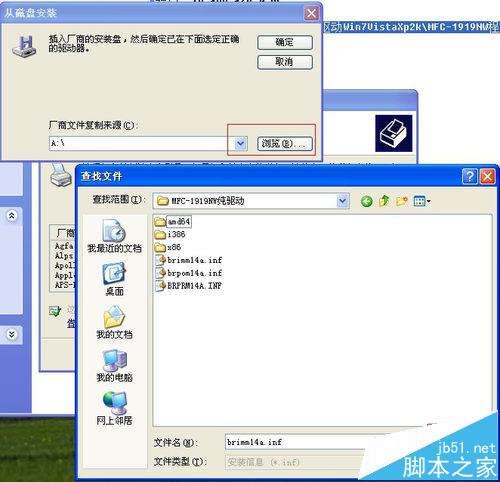
Task: Create a new folder icon
Action: 402,201
